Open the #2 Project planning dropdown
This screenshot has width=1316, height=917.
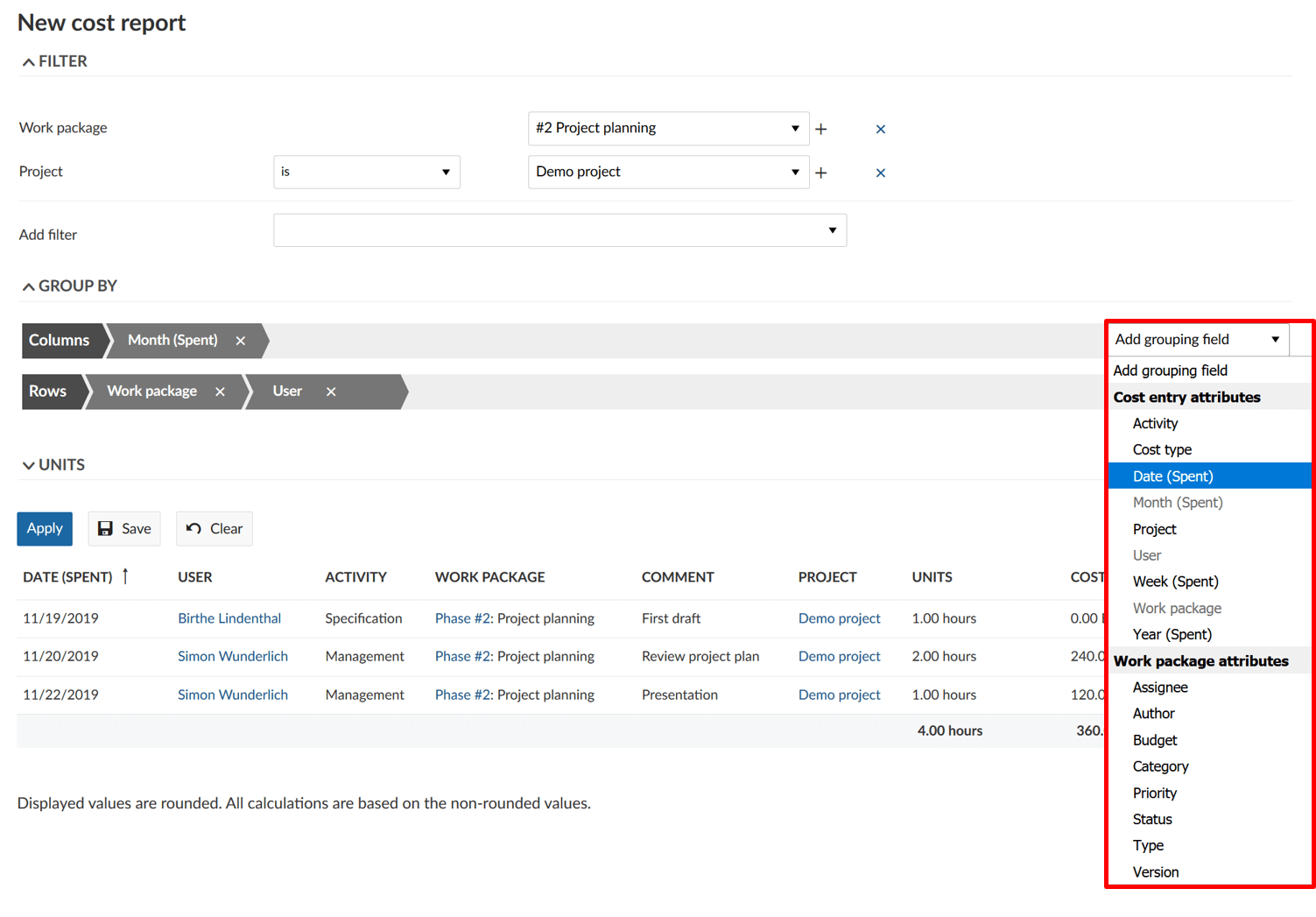[x=667, y=128]
